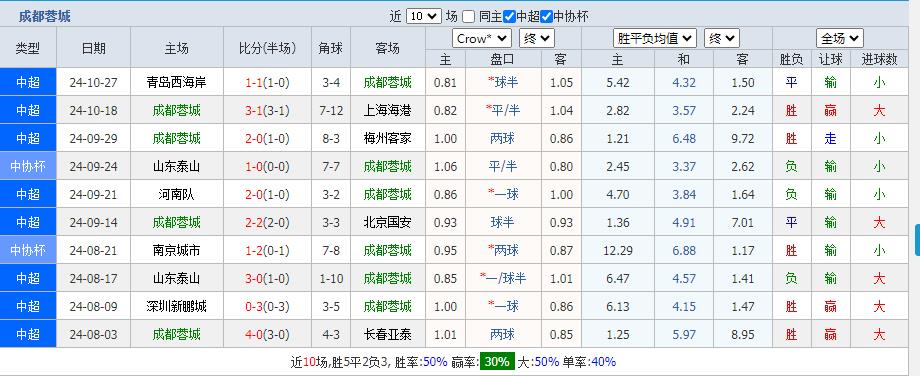Click the 深圳新鹏城 home team name
This screenshot has width=920, height=376.
177,307
